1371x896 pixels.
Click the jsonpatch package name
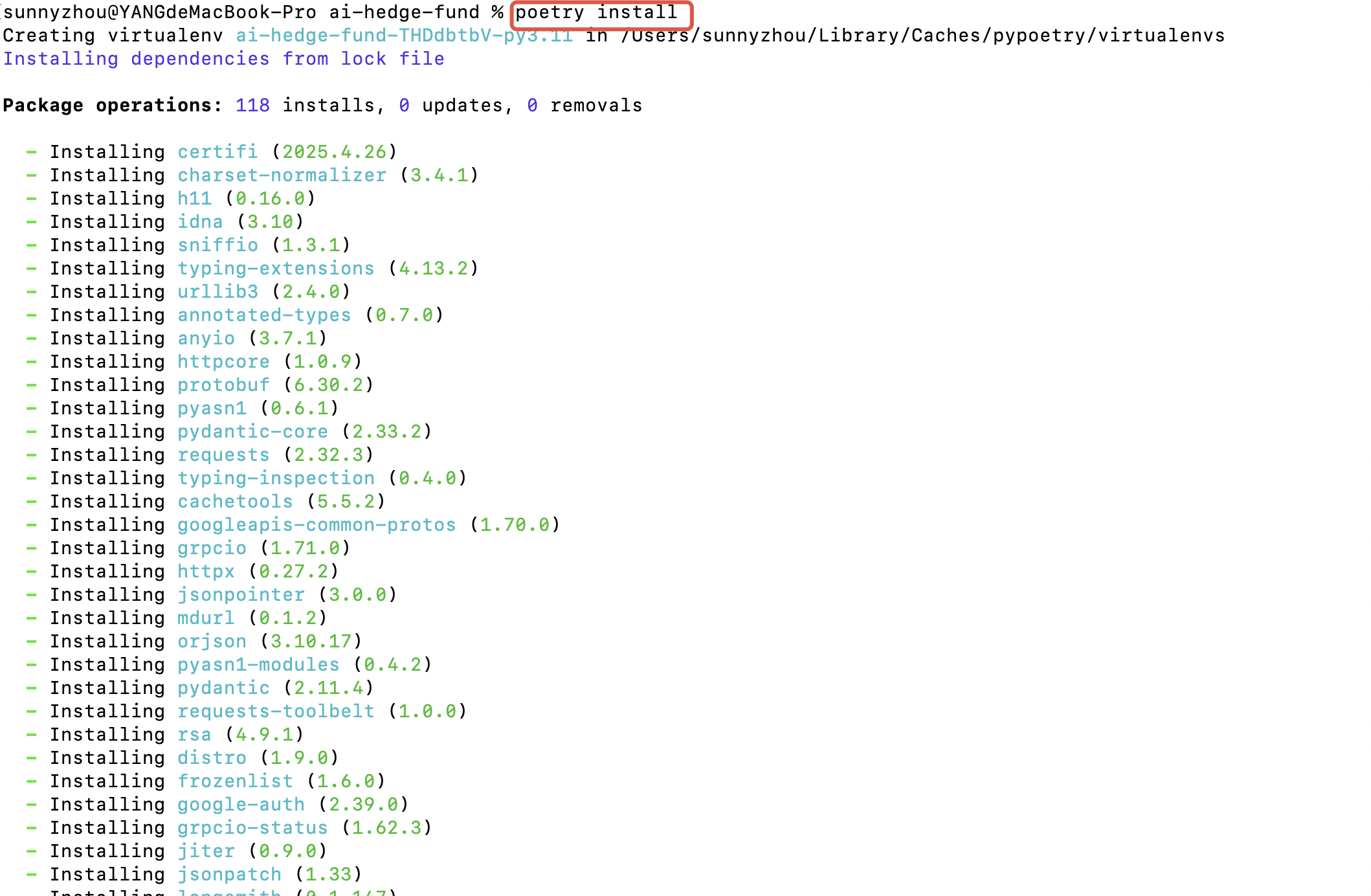229,875
